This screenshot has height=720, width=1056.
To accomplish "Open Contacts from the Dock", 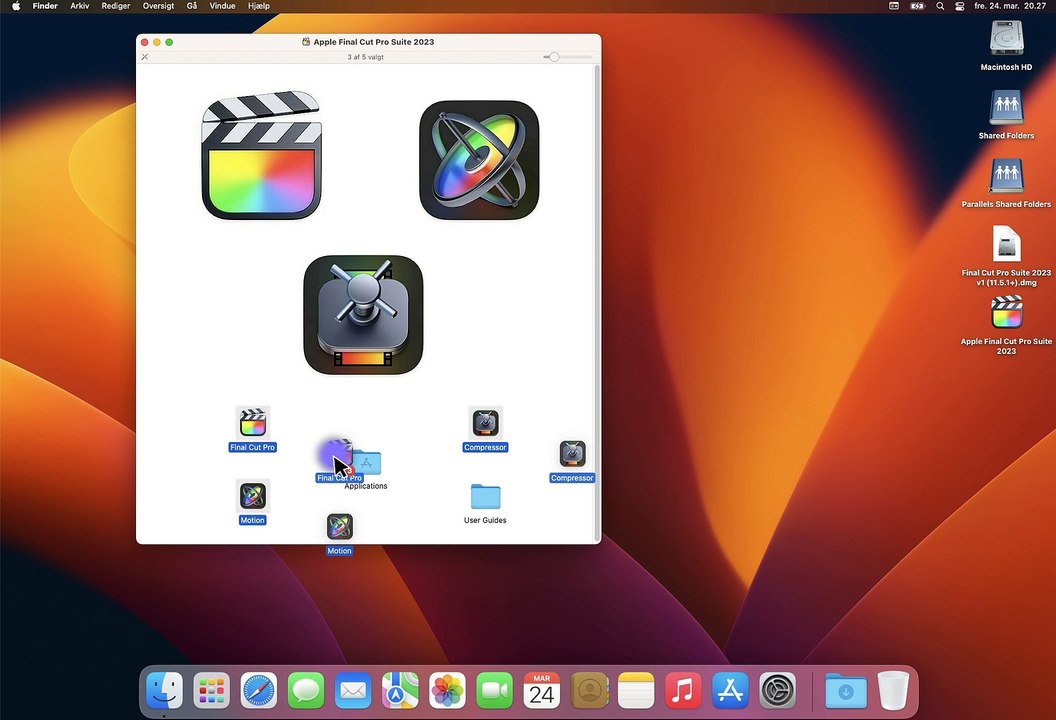I will (589, 690).
